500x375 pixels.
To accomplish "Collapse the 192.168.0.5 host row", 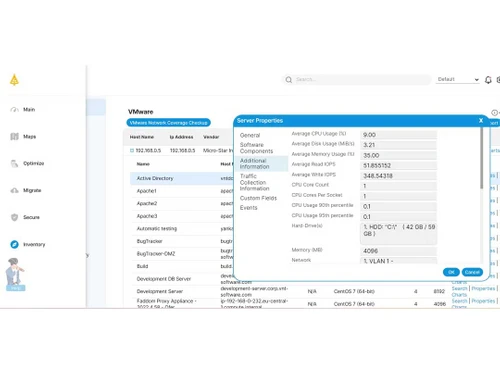I will [x=132, y=151].
